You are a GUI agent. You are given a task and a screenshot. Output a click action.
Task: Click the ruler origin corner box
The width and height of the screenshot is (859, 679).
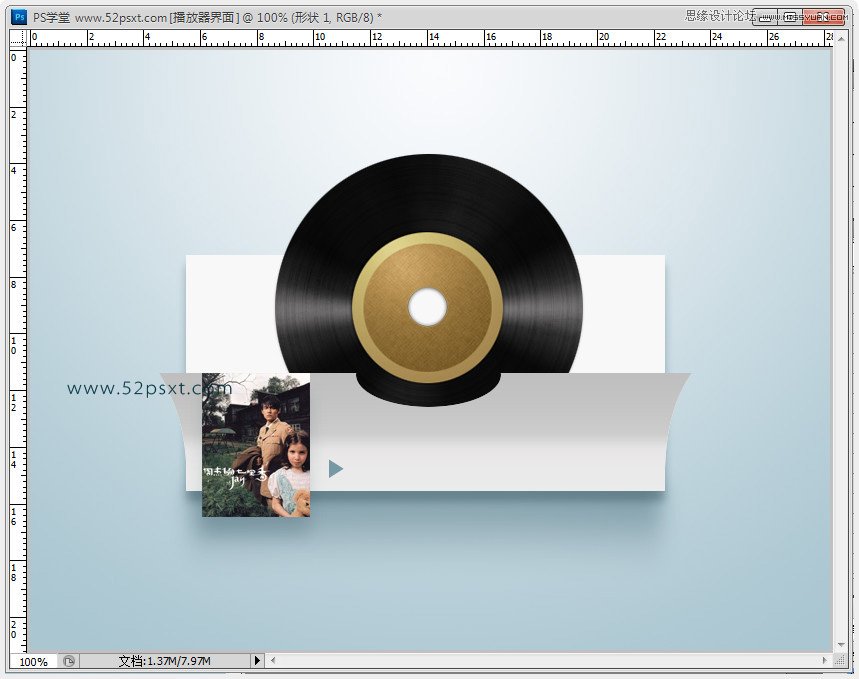click(x=17, y=38)
